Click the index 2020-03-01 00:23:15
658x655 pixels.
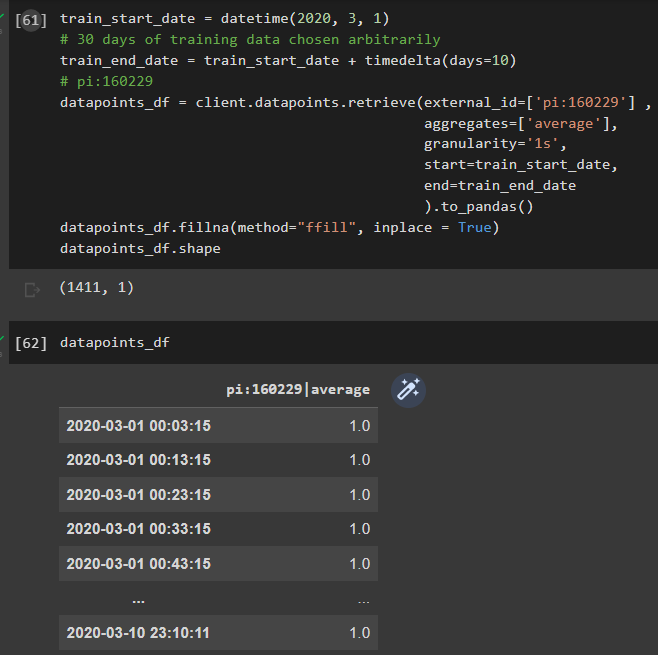click(138, 495)
